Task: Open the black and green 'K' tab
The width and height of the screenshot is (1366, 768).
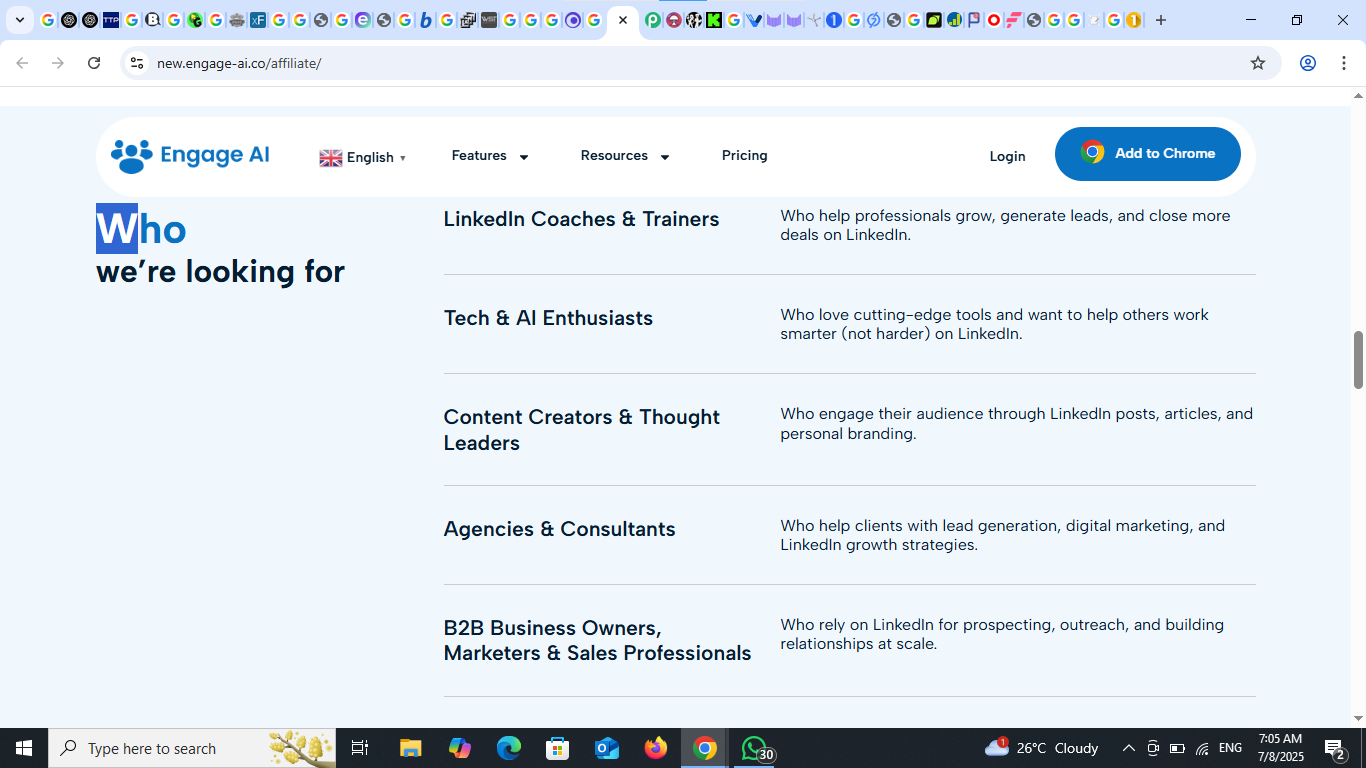Action: [714, 20]
